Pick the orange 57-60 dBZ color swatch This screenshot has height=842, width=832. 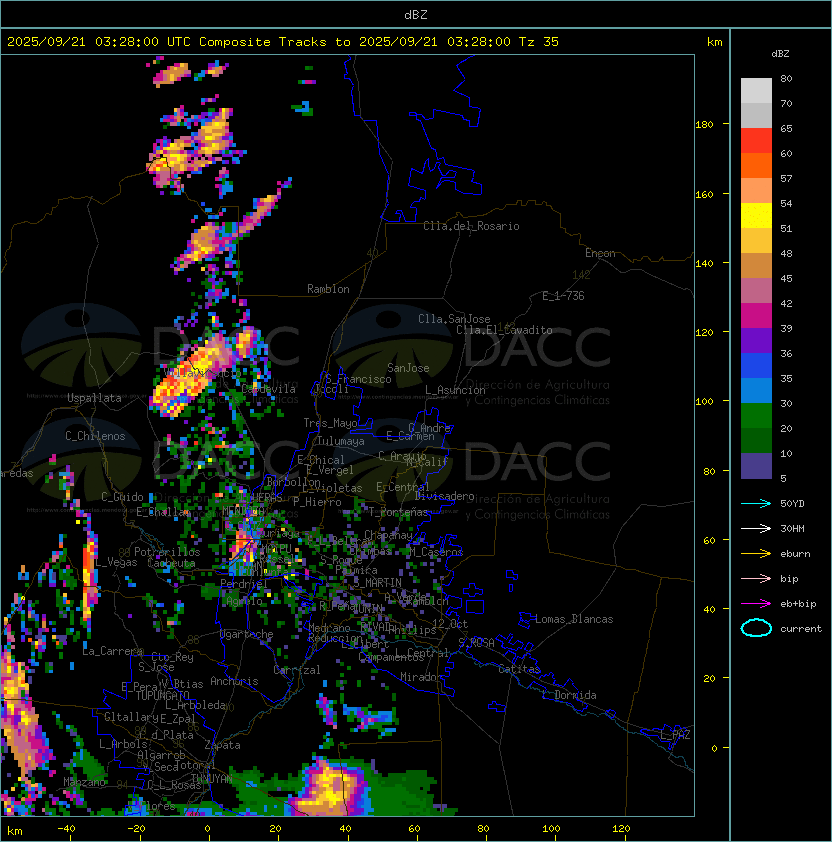coord(756,165)
